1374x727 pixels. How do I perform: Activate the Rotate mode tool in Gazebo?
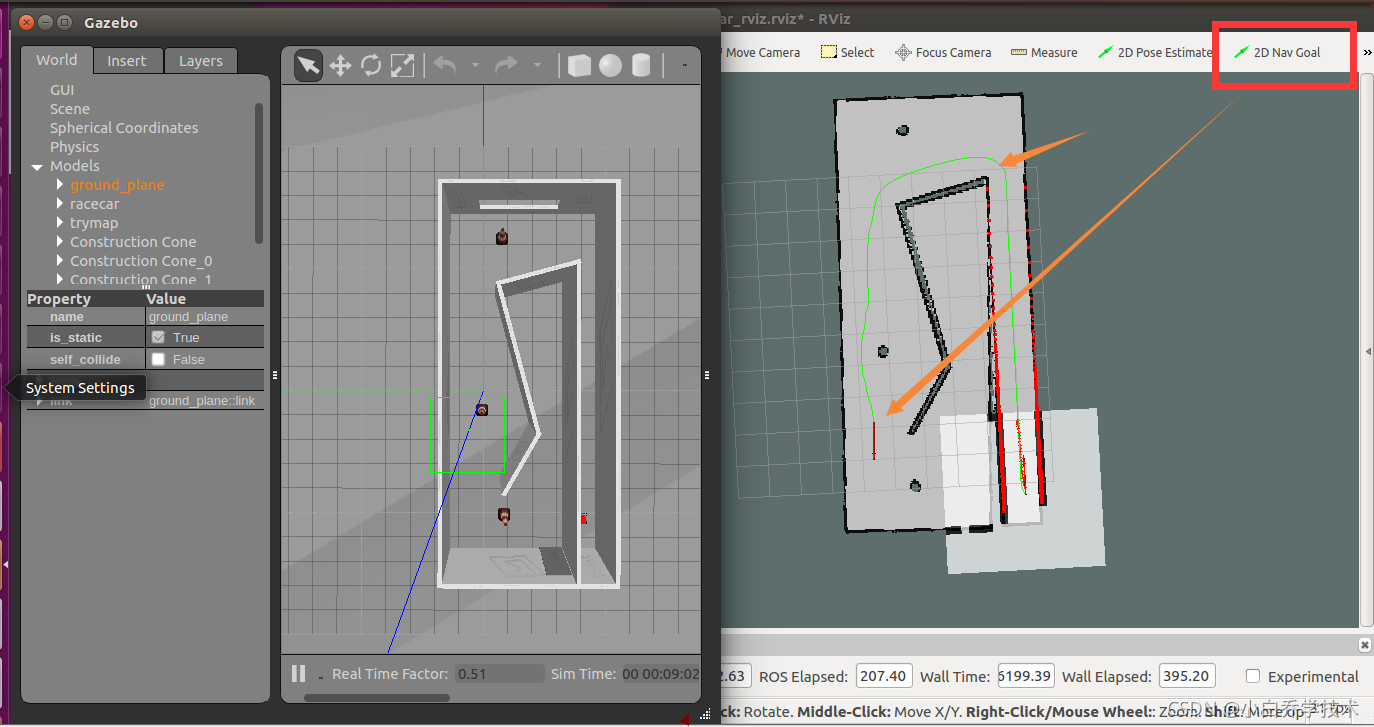tap(371, 66)
